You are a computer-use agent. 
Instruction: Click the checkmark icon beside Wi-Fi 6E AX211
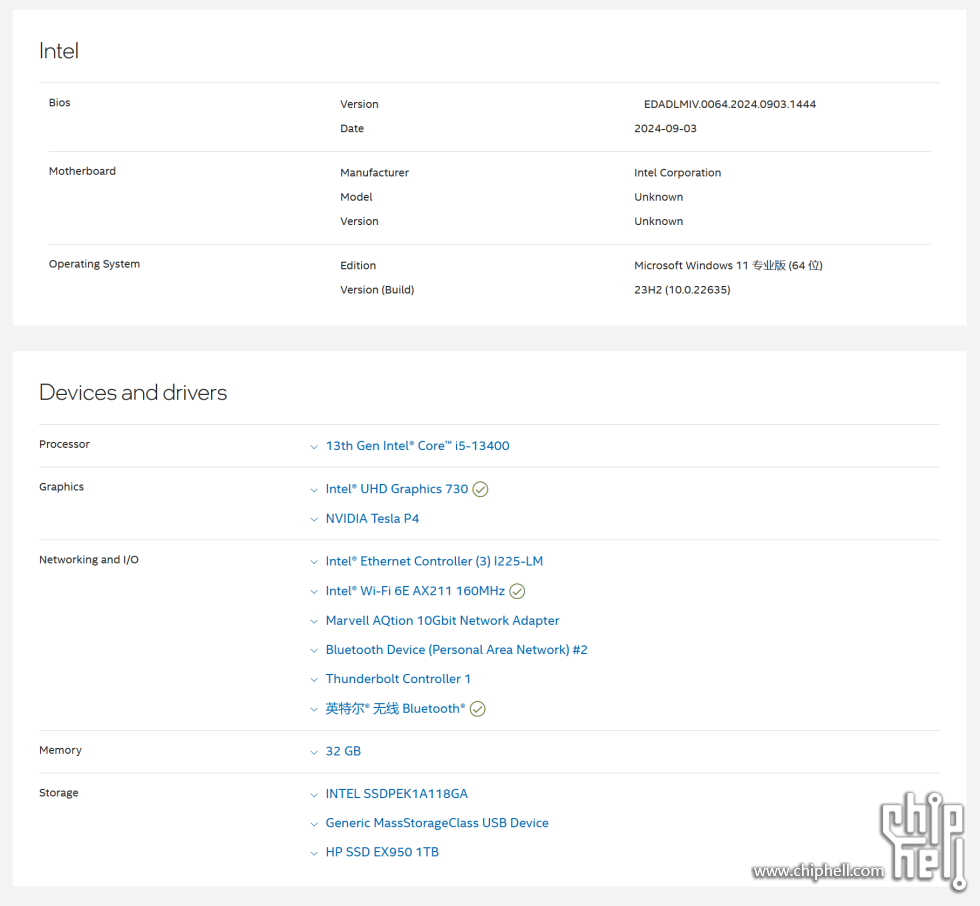517,591
